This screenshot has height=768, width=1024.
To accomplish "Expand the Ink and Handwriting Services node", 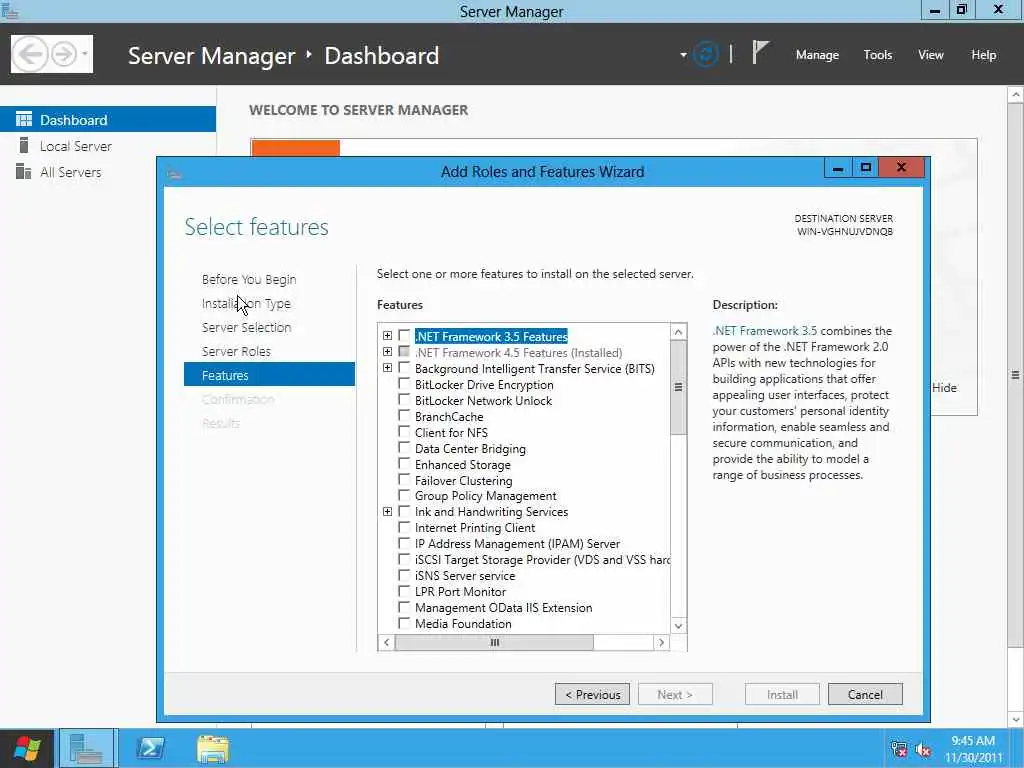I will (387, 511).
